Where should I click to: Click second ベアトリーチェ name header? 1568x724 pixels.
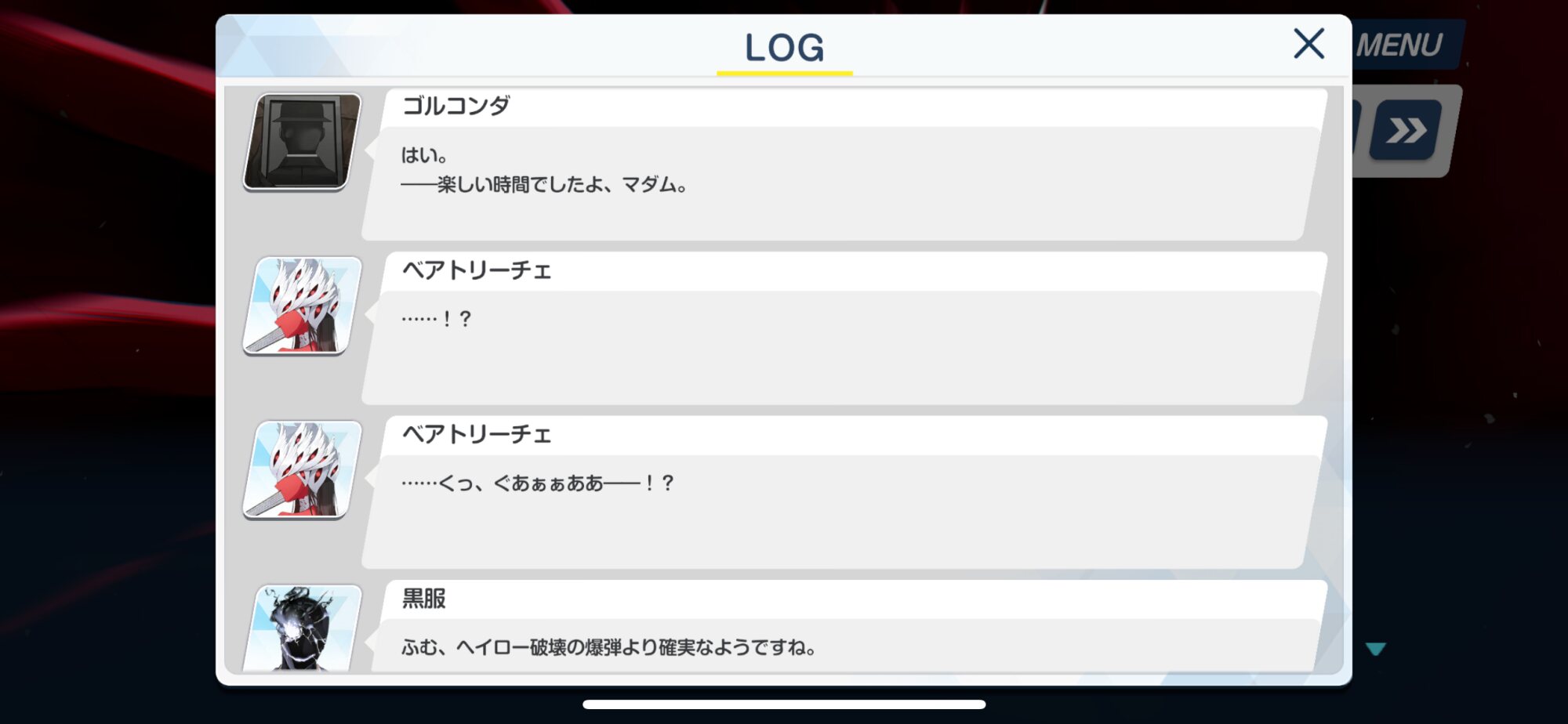(477, 434)
